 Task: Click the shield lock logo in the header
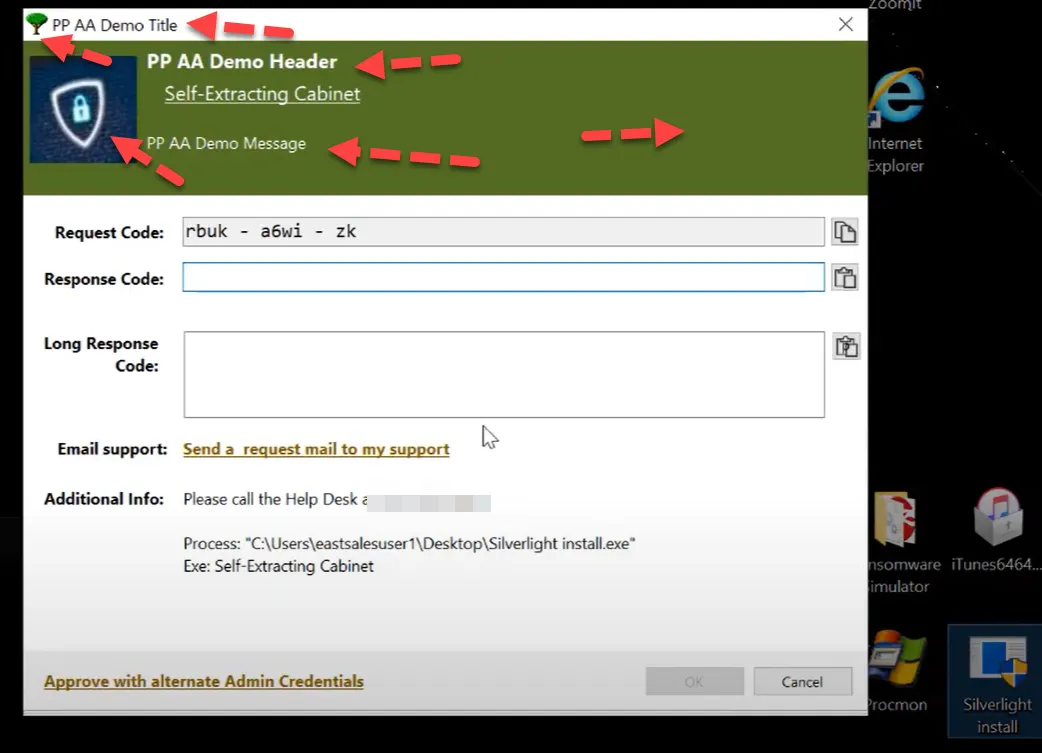[83, 108]
